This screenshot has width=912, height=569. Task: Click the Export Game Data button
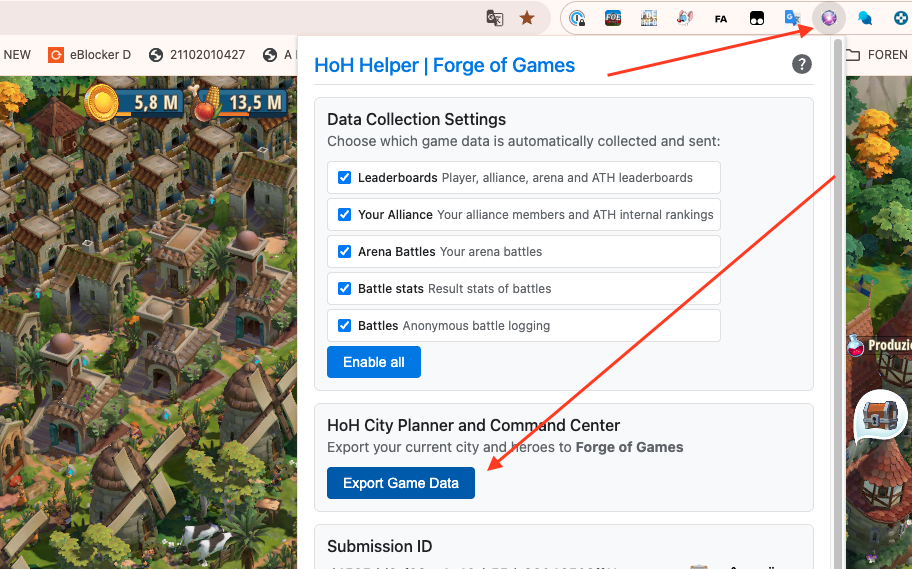tap(400, 483)
